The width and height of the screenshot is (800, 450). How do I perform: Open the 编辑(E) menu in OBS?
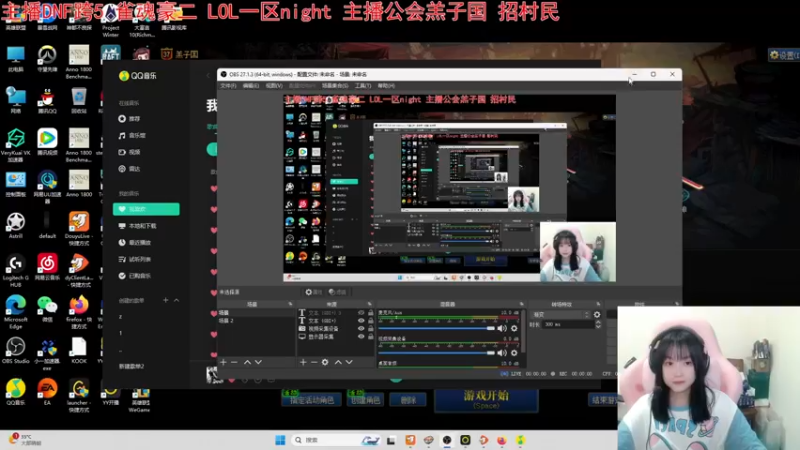pos(251,86)
